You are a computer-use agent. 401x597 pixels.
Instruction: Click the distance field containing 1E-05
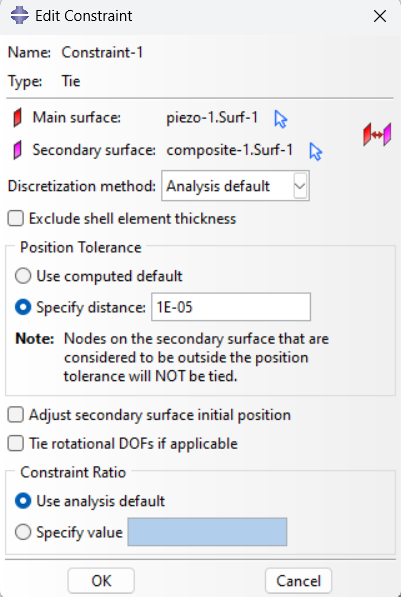[231, 307]
